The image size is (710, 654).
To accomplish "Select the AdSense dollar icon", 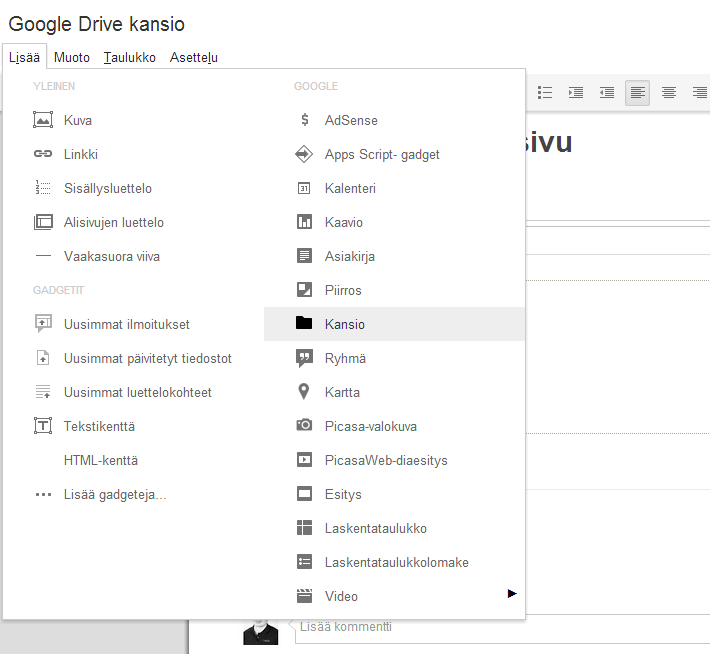I will pos(305,120).
